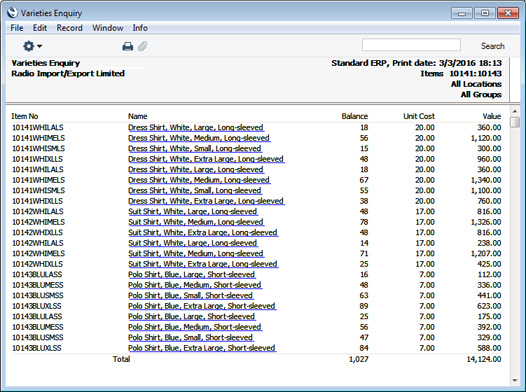Open the Window menu
Screen dimensions: 526x392
coord(108,28)
